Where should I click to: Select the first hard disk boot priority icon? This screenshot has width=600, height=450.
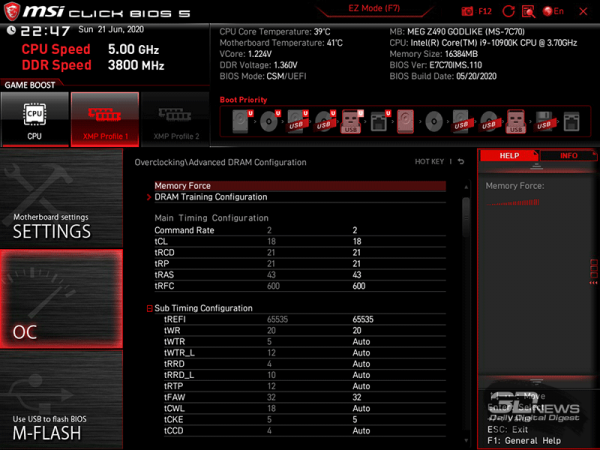click(242, 122)
